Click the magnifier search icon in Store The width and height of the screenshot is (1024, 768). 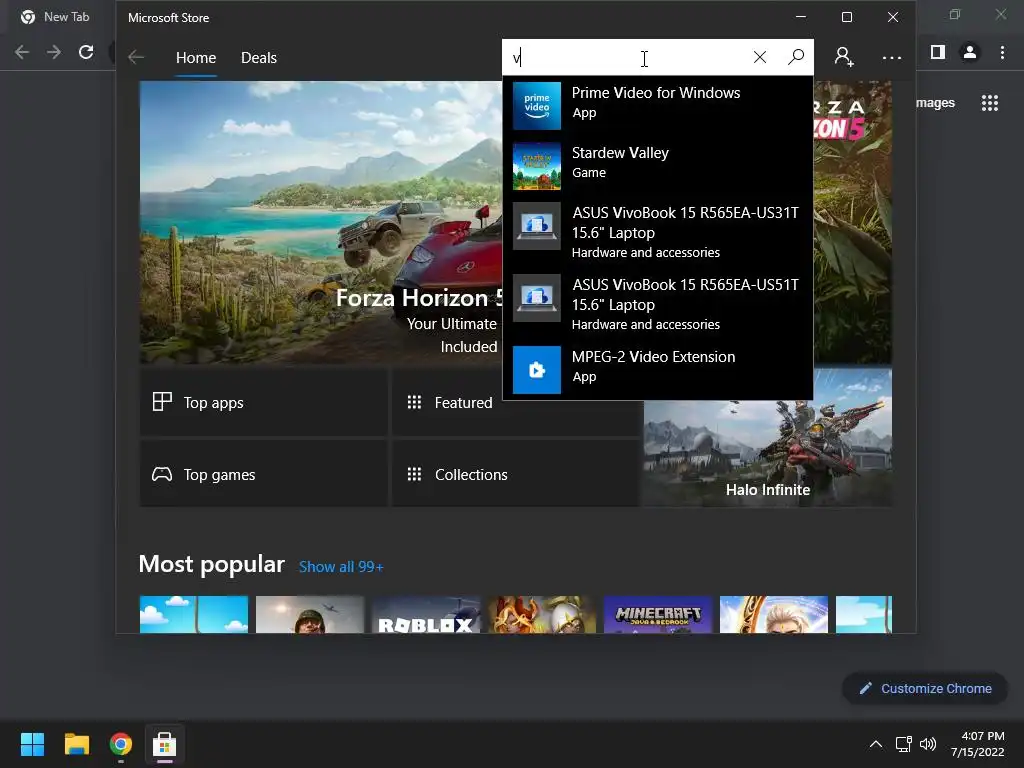pos(795,57)
